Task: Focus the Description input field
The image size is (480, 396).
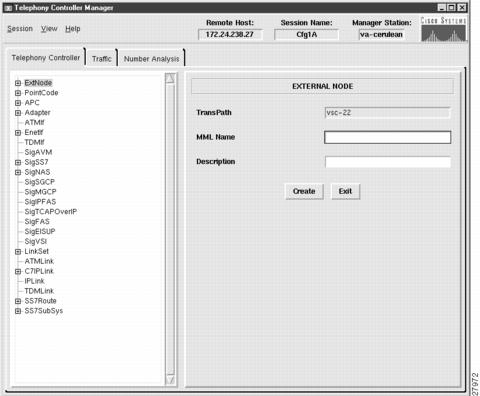Action: [x=388, y=162]
